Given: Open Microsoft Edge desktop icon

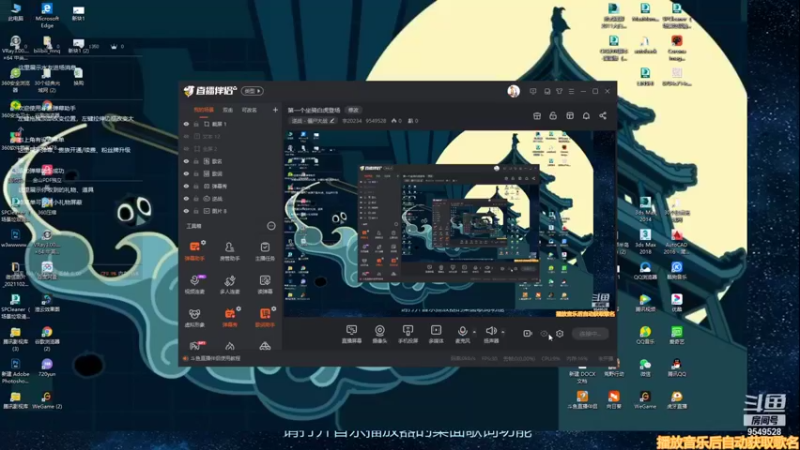Looking at the screenshot, I should 47,14.
